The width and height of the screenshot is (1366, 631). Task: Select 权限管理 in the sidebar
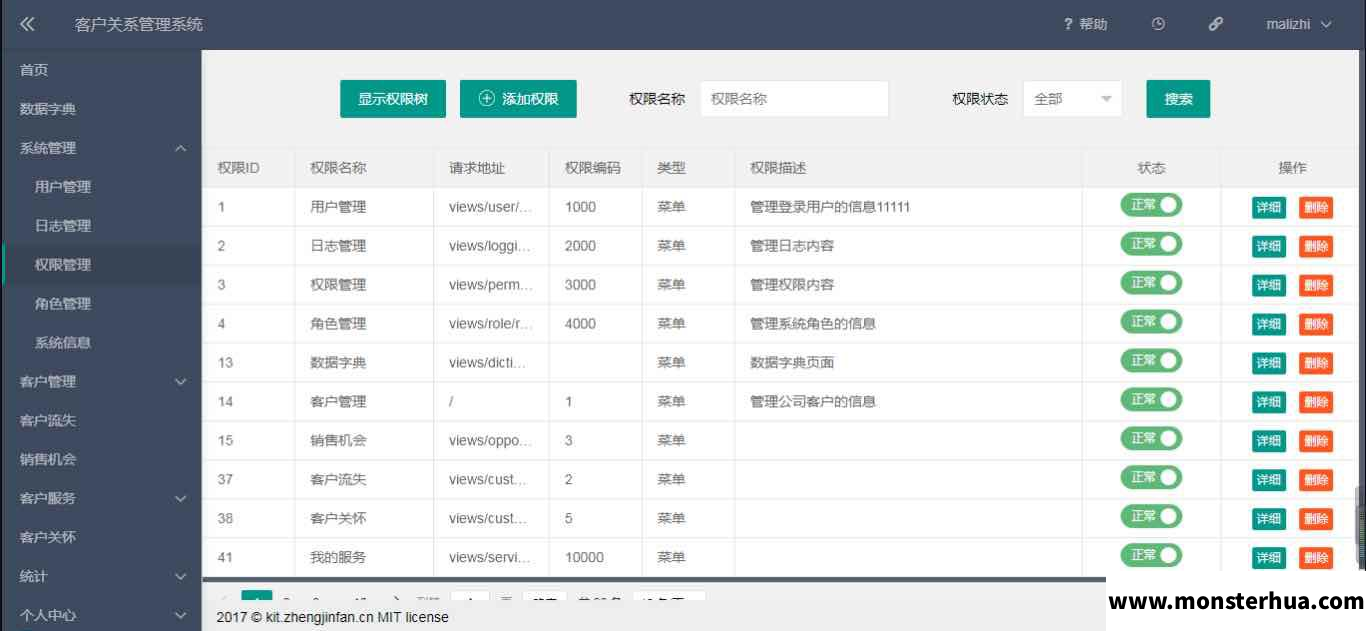[100, 265]
